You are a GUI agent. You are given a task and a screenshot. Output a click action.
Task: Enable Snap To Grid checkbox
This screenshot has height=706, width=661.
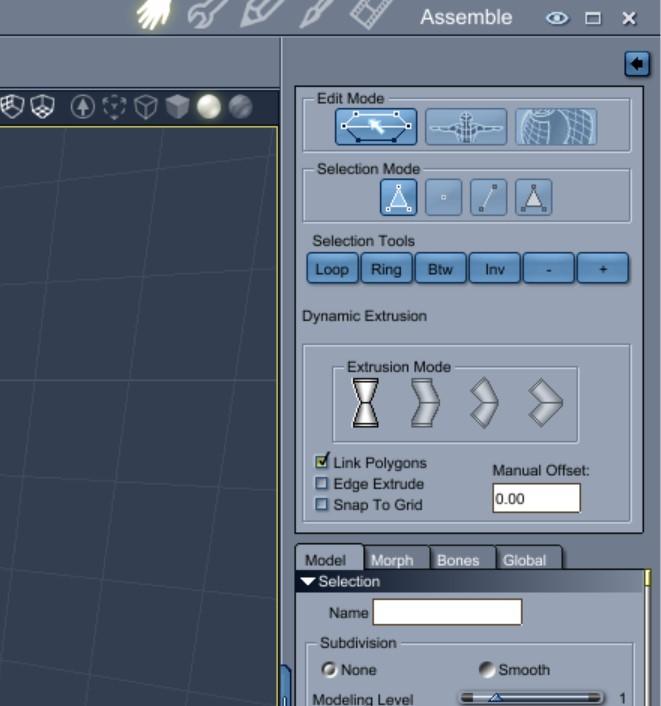point(321,504)
